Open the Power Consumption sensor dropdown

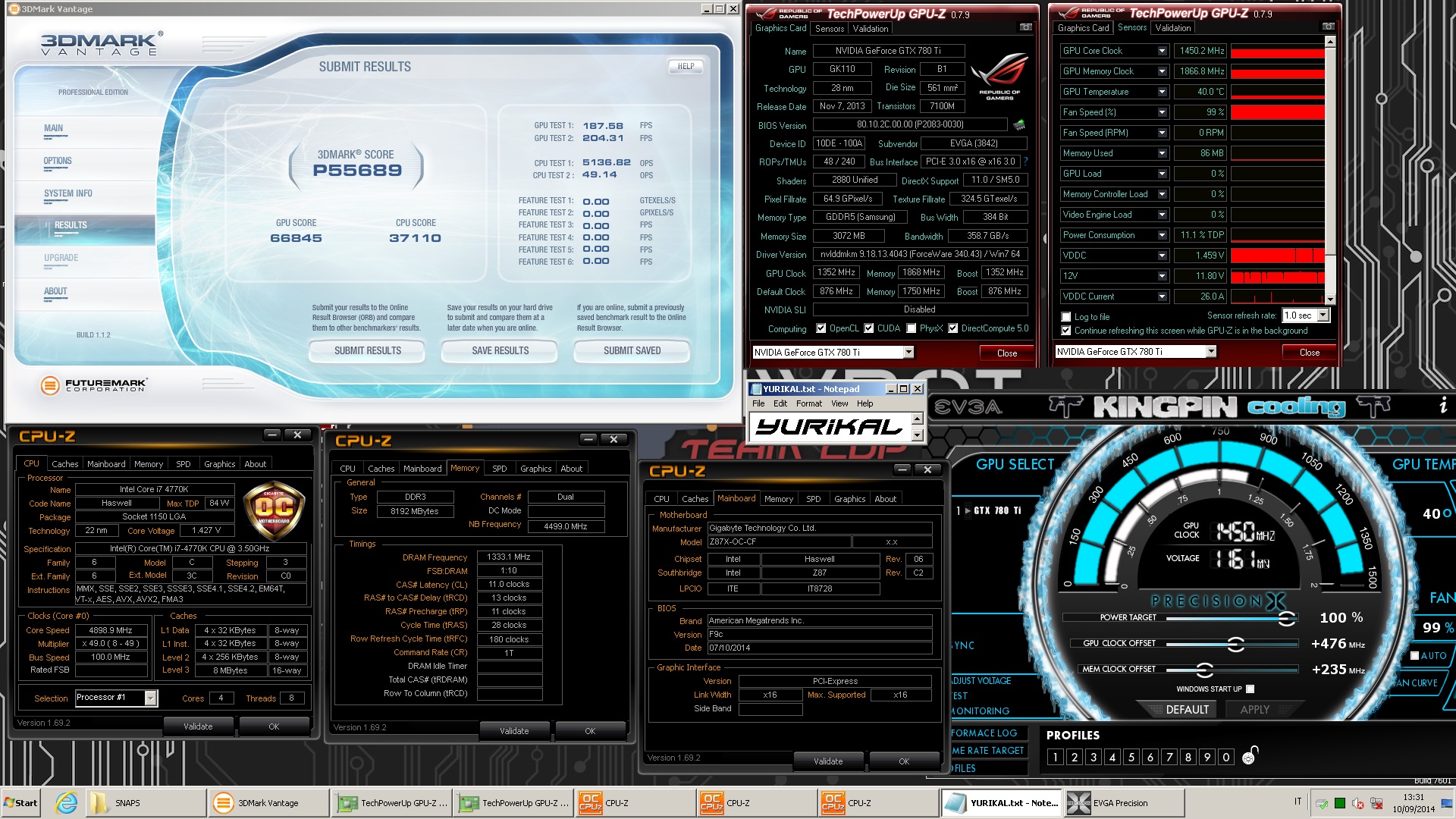point(1162,235)
